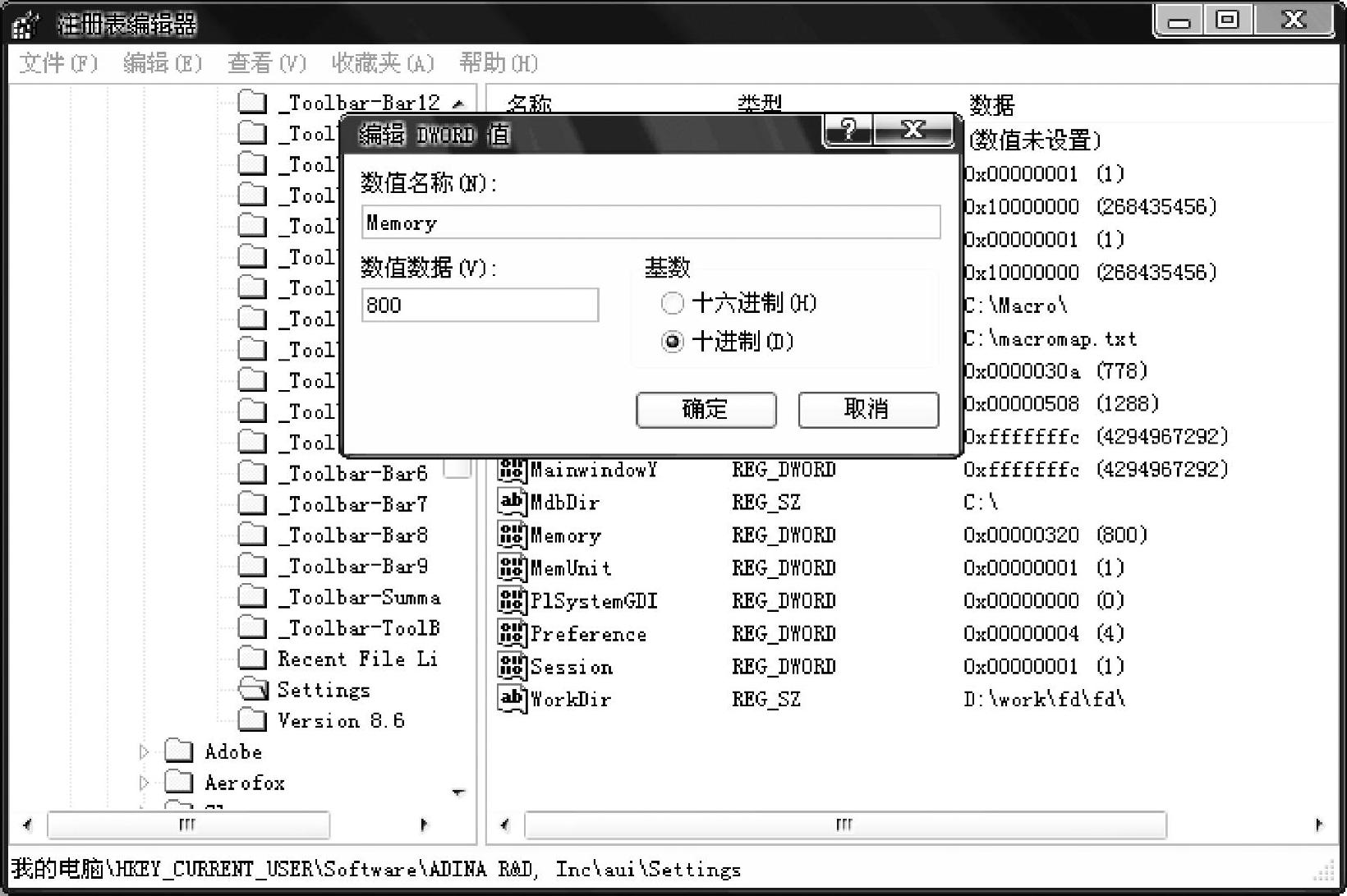Open the 收藏夹(A) menu
The height and width of the screenshot is (896, 1347).
tap(383, 63)
